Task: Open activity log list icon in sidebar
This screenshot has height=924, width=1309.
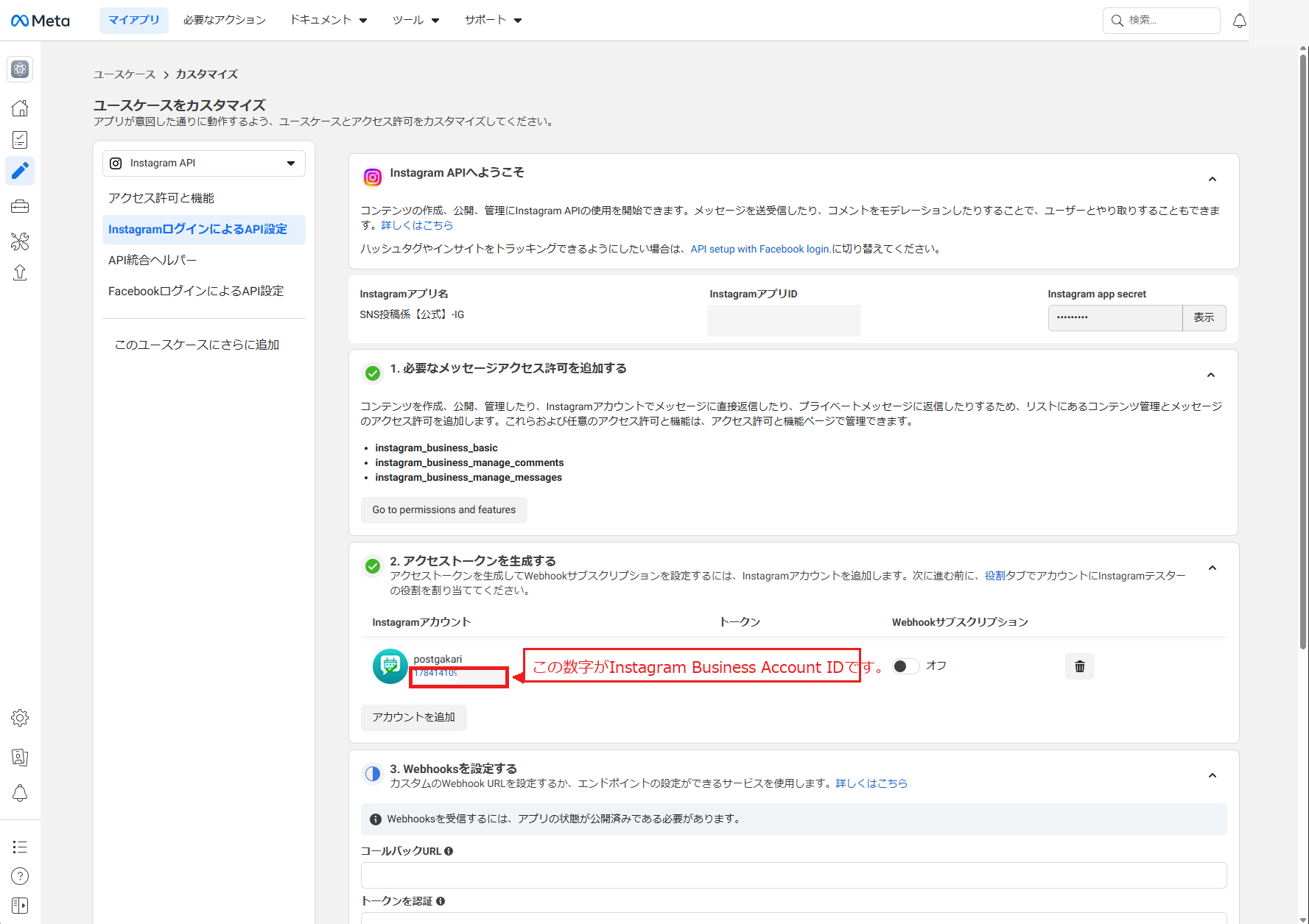Action: [20, 847]
